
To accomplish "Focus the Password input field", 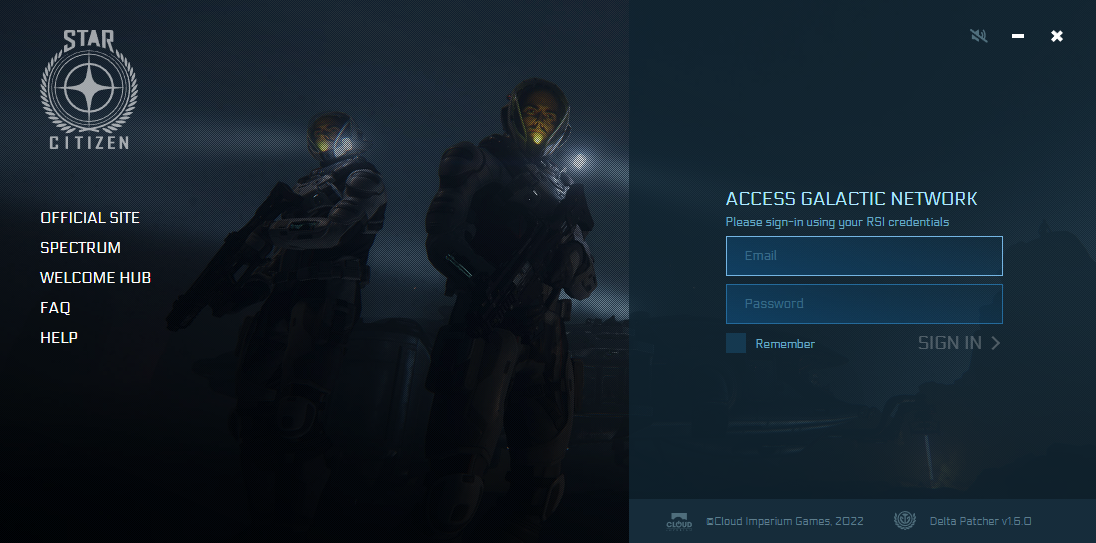I will 864,304.
